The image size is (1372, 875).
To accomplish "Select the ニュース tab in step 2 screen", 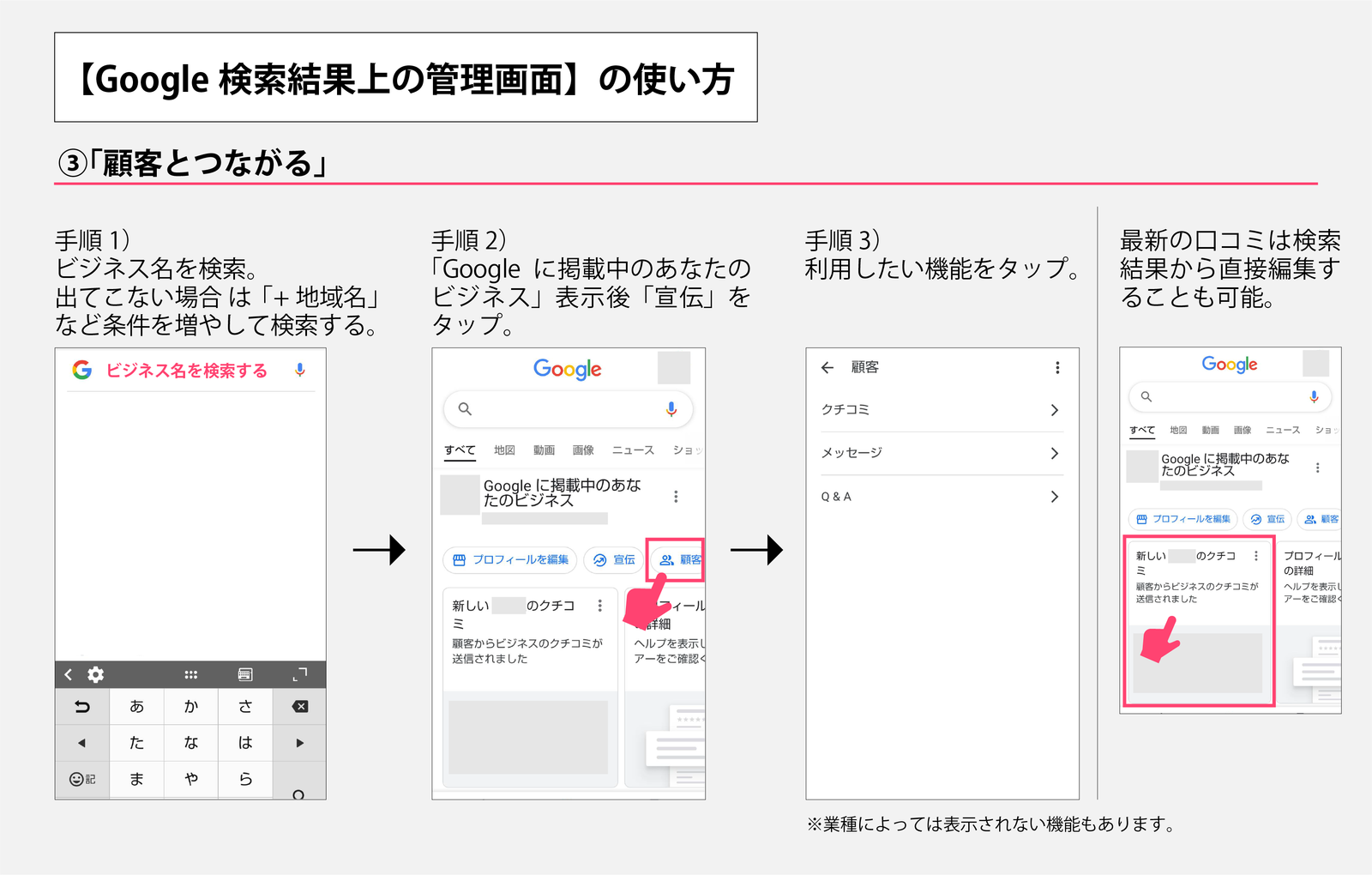I will [633, 450].
